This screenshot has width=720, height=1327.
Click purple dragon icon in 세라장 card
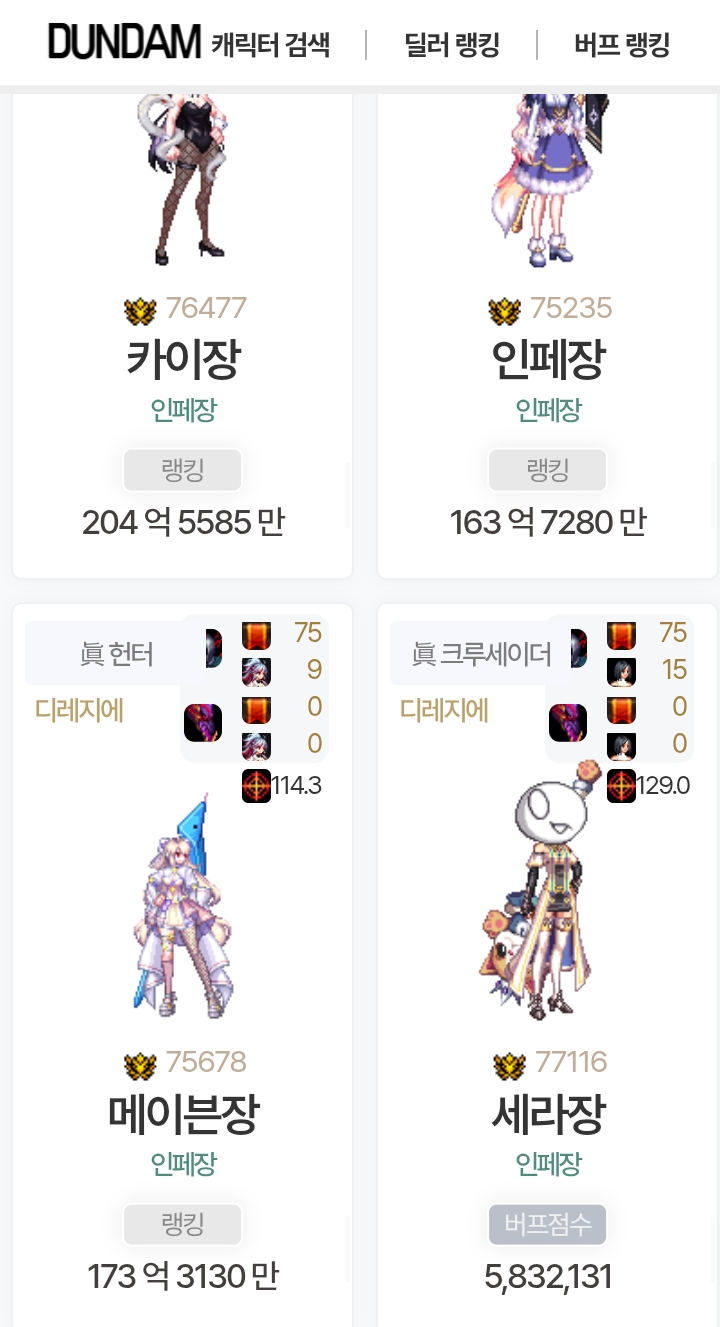[x=568, y=723]
